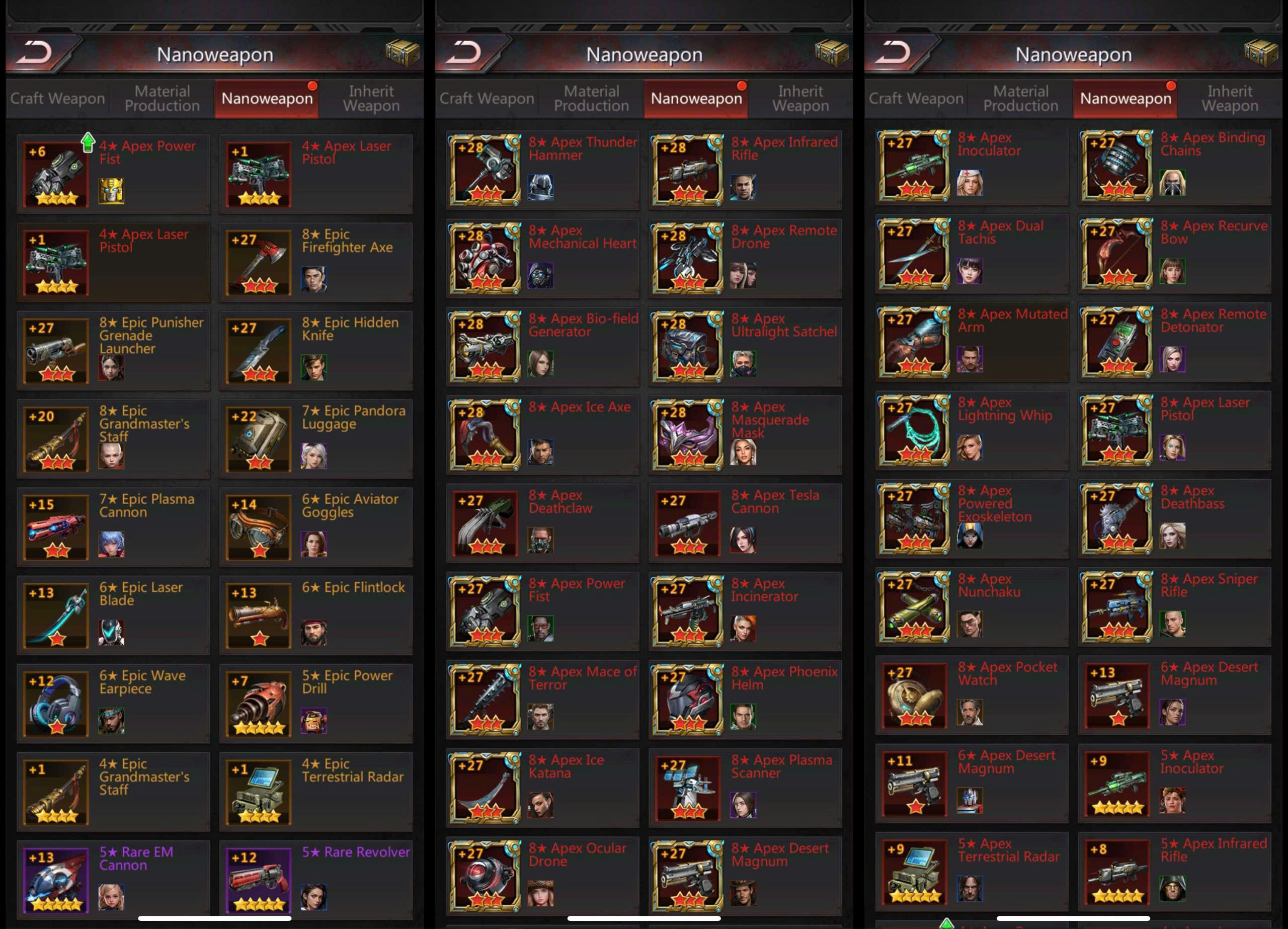Select the 8★ Apex Masquerade Mask weapon icon

(x=688, y=435)
